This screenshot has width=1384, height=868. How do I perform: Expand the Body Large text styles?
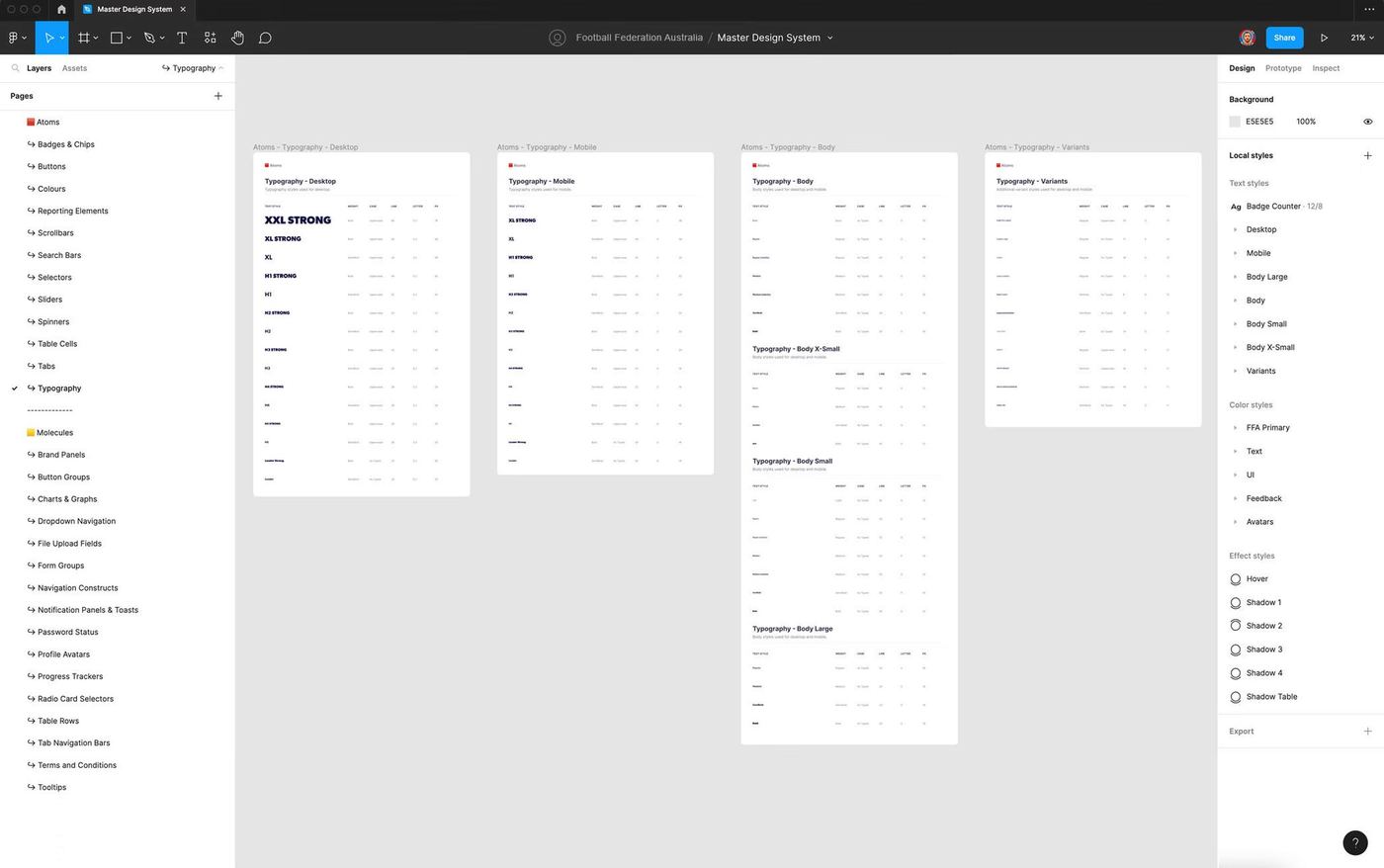click(x=1235, y=277)
